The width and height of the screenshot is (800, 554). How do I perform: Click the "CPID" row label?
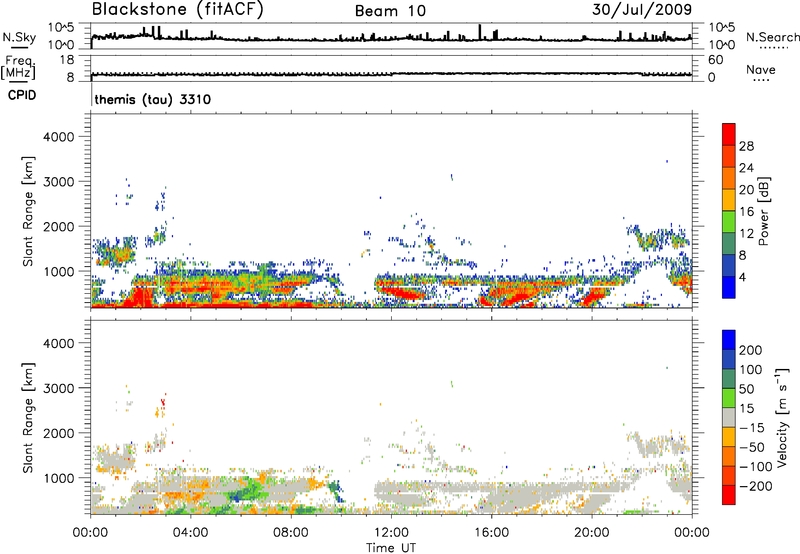pyautogui.click(x=22, y=95)
